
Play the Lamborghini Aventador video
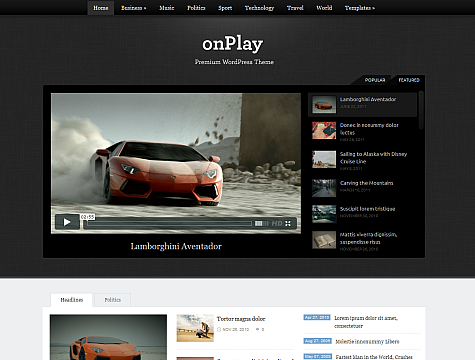point(67,222)
